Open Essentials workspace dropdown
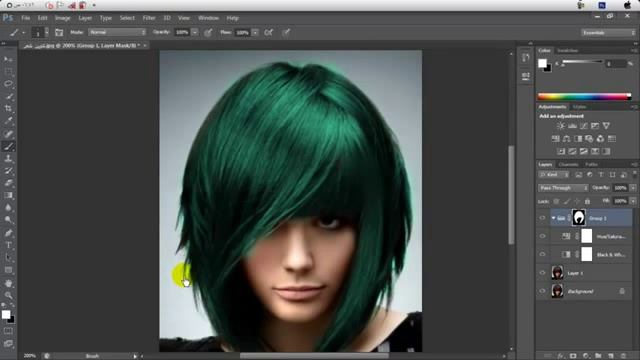 pos(608,32)
